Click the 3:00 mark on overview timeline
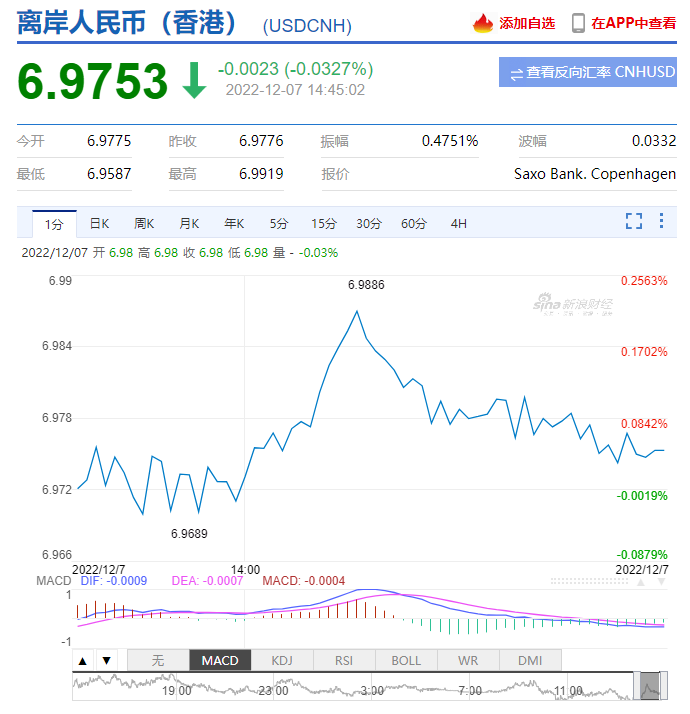Image resolution: width=690 pixels, height=714 pixels. (x=372, y=691)
